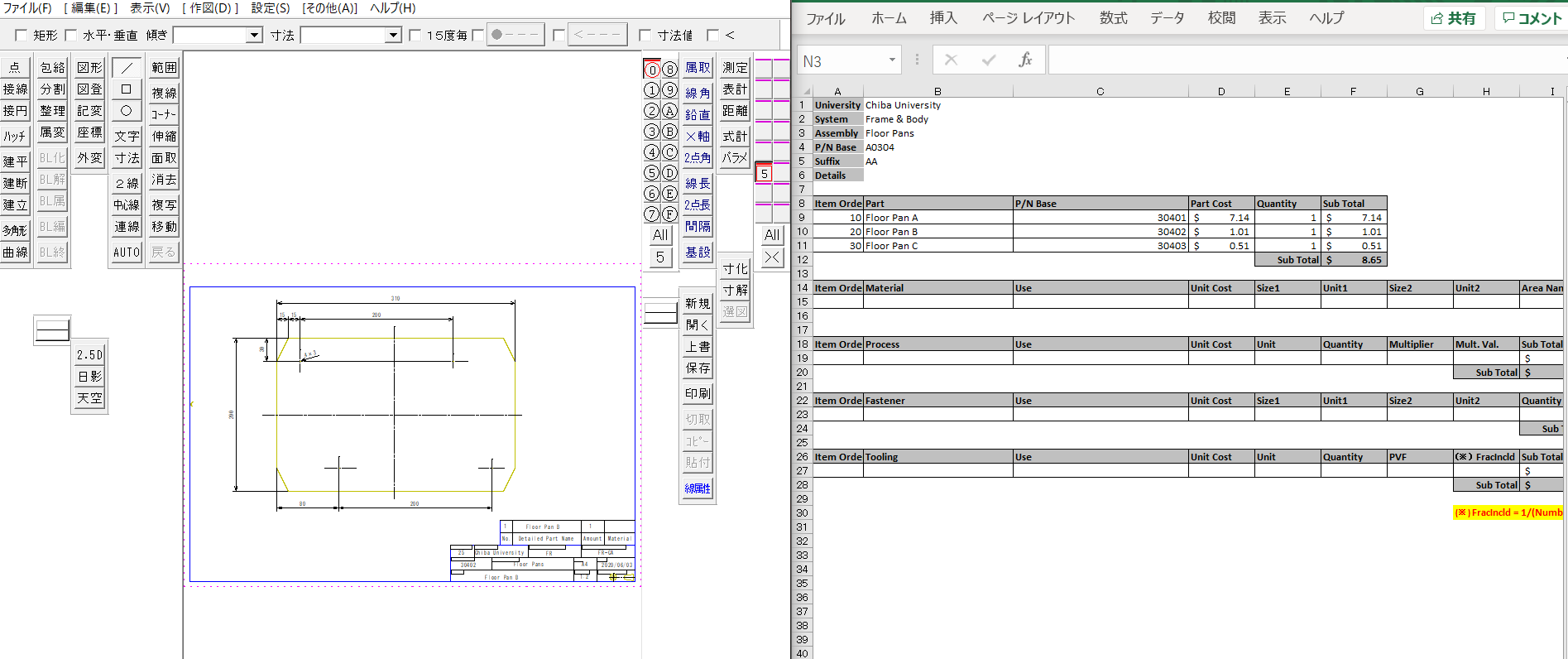Click the Excel select-all corner button
1568x659 pixels.
pyautogui.click(x=804, y=91)
